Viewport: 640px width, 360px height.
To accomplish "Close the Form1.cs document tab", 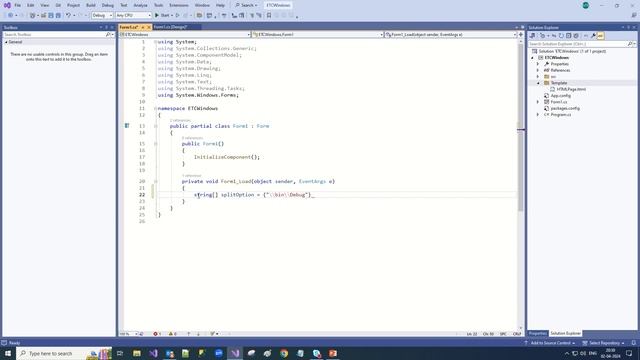I will (149, 27).
